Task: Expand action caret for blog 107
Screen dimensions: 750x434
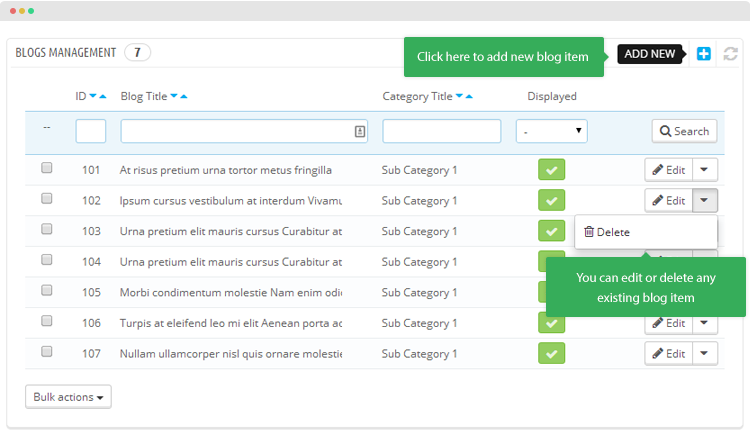Action: point(705,353)
